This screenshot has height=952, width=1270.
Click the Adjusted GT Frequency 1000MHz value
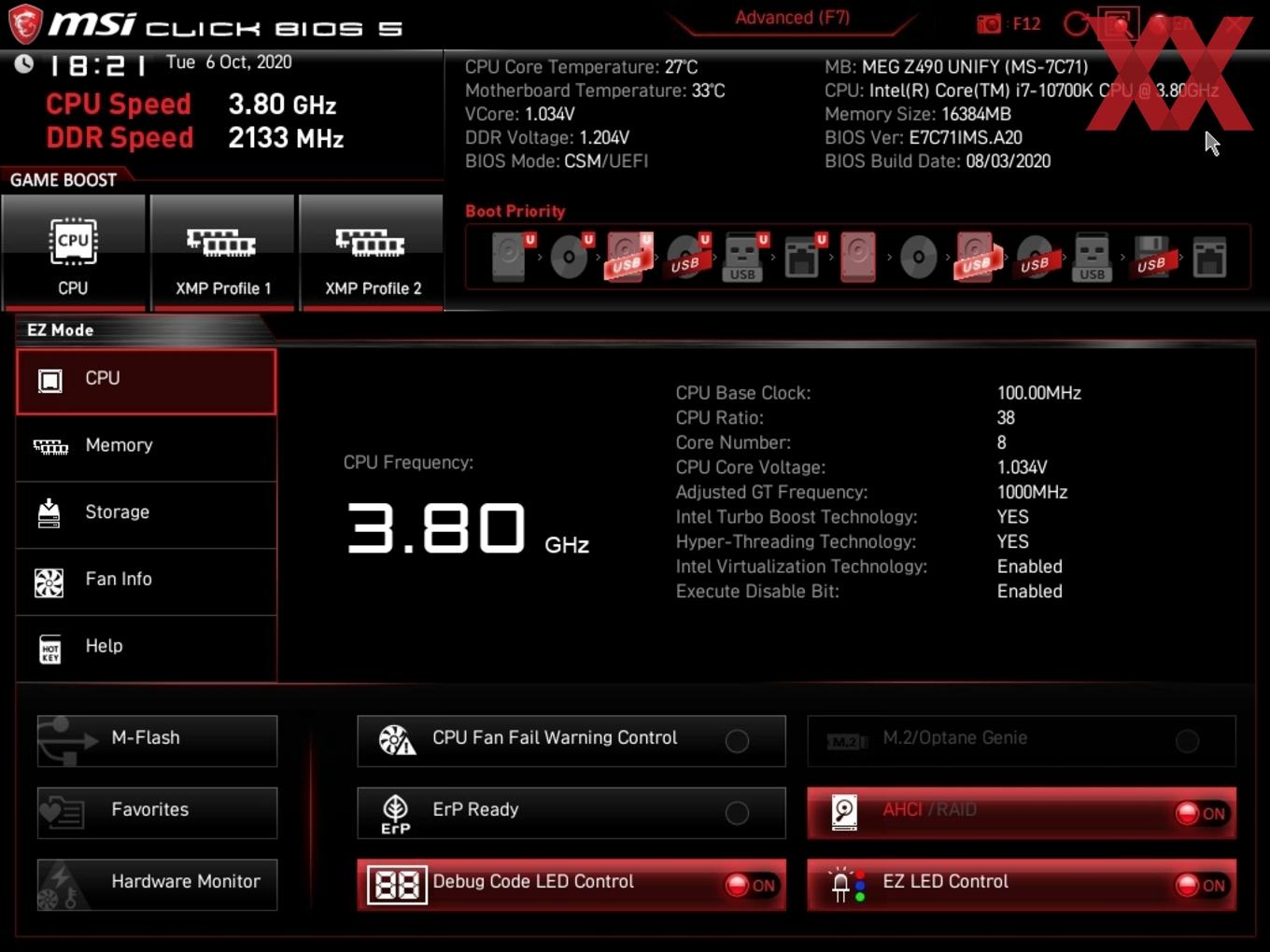1032,492
